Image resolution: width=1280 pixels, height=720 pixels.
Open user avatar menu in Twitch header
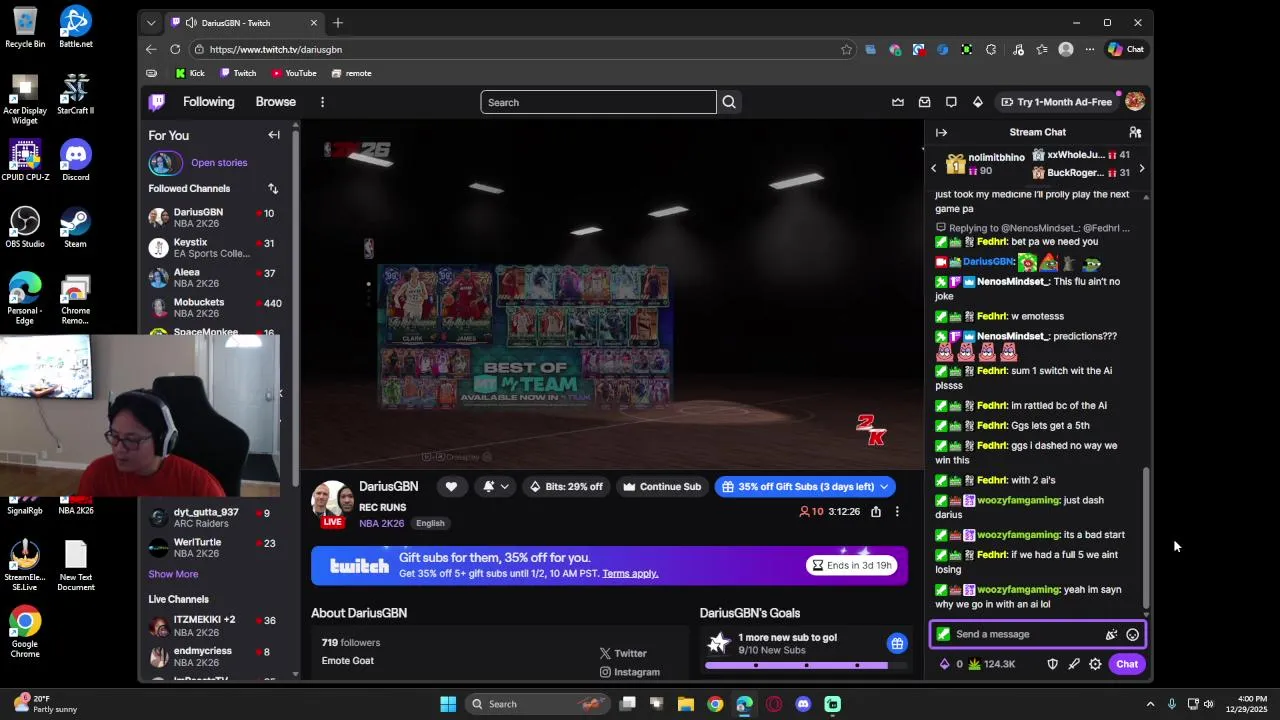click(x=1134, y=102)
